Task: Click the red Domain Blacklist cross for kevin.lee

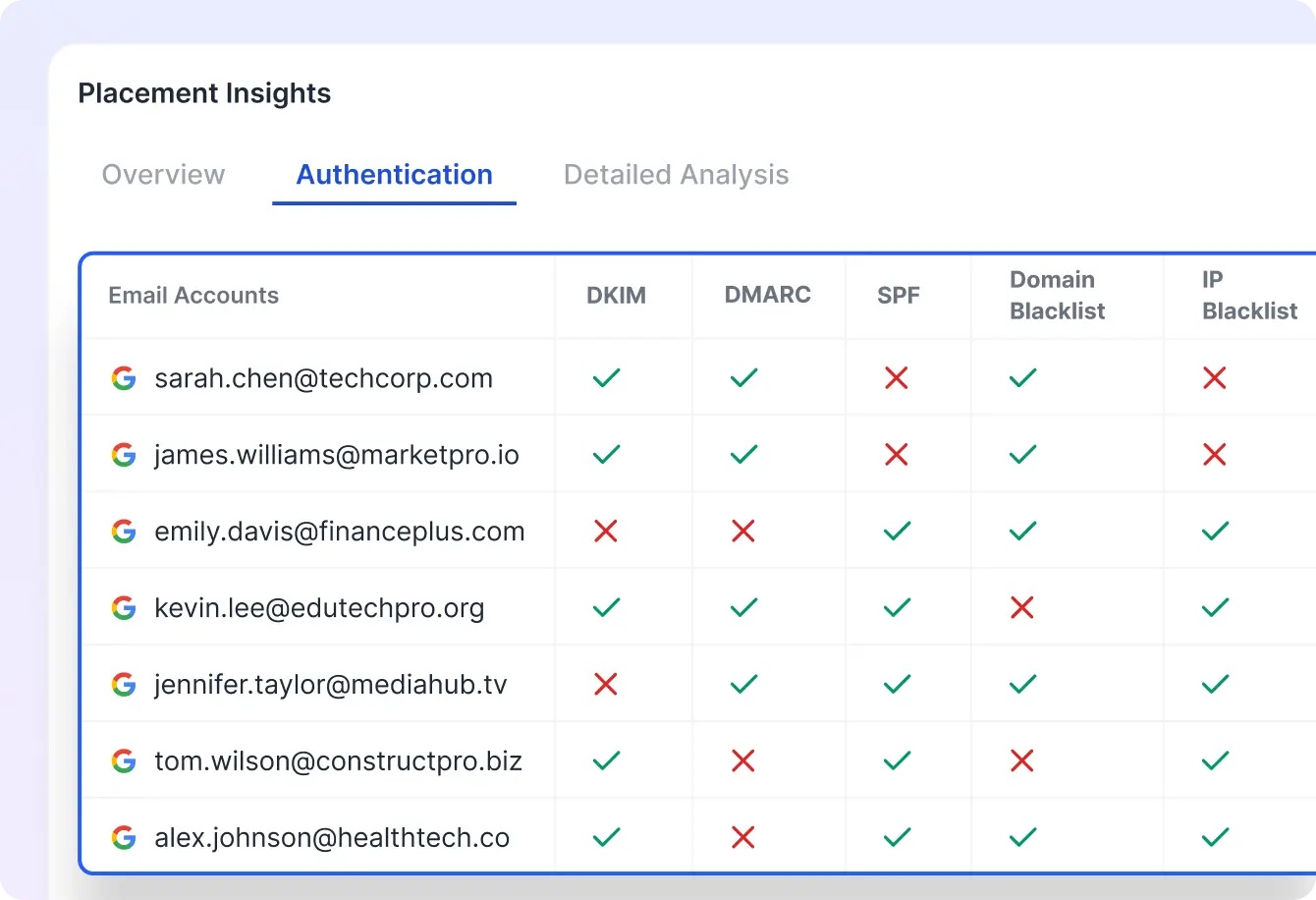Action: (x=1020, y=608)
